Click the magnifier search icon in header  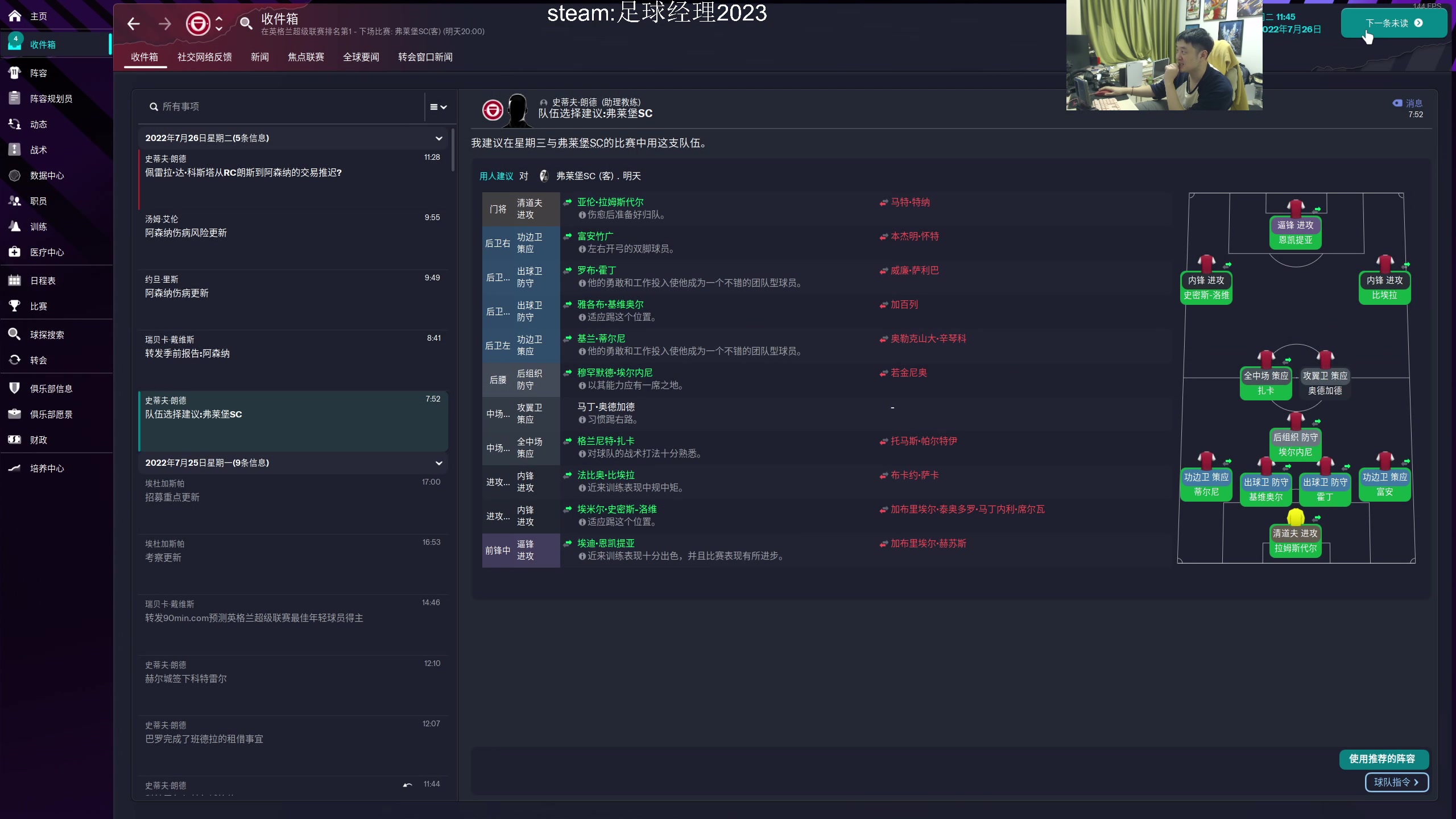(x=246, y=23)
